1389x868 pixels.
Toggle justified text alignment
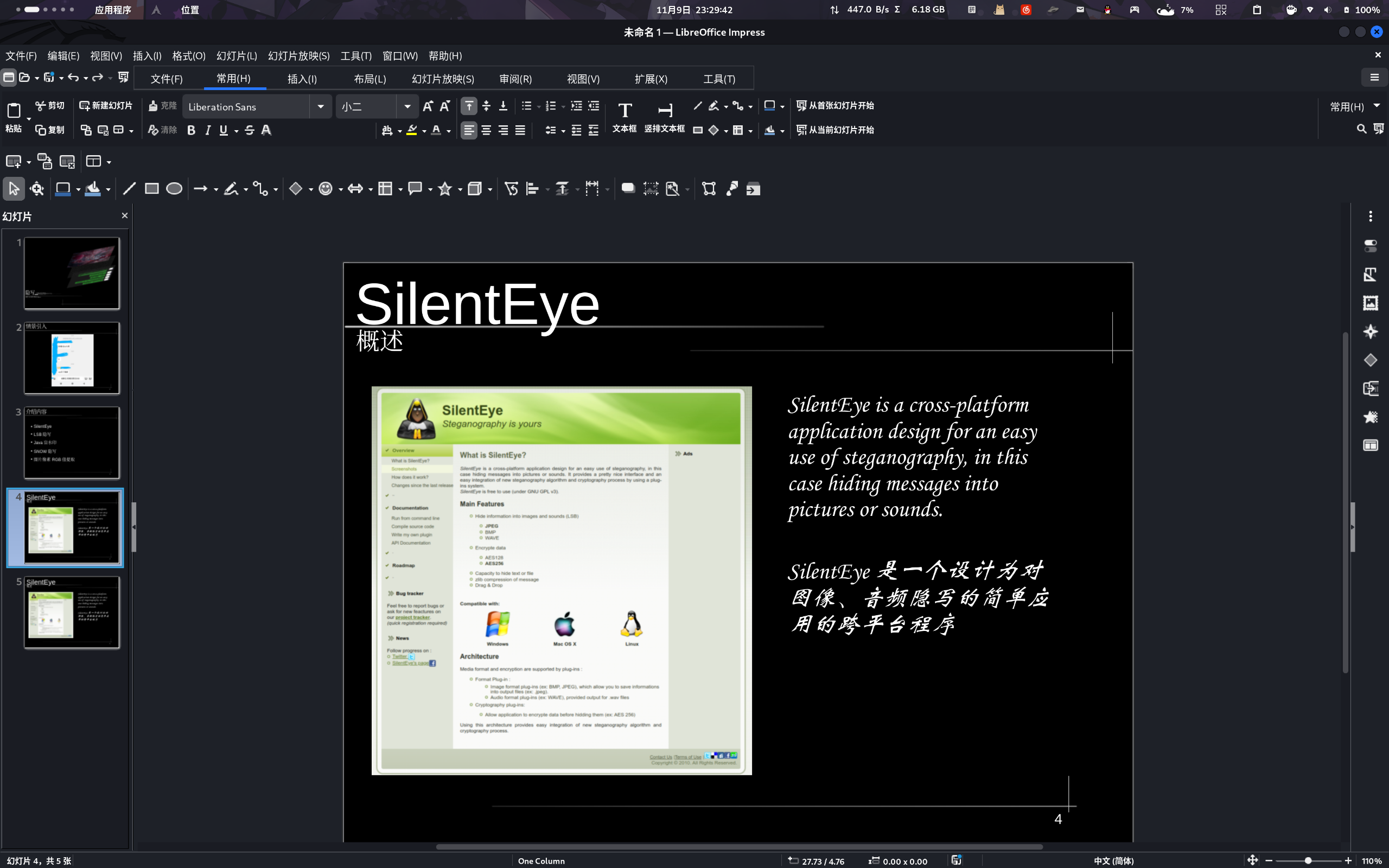520,130
